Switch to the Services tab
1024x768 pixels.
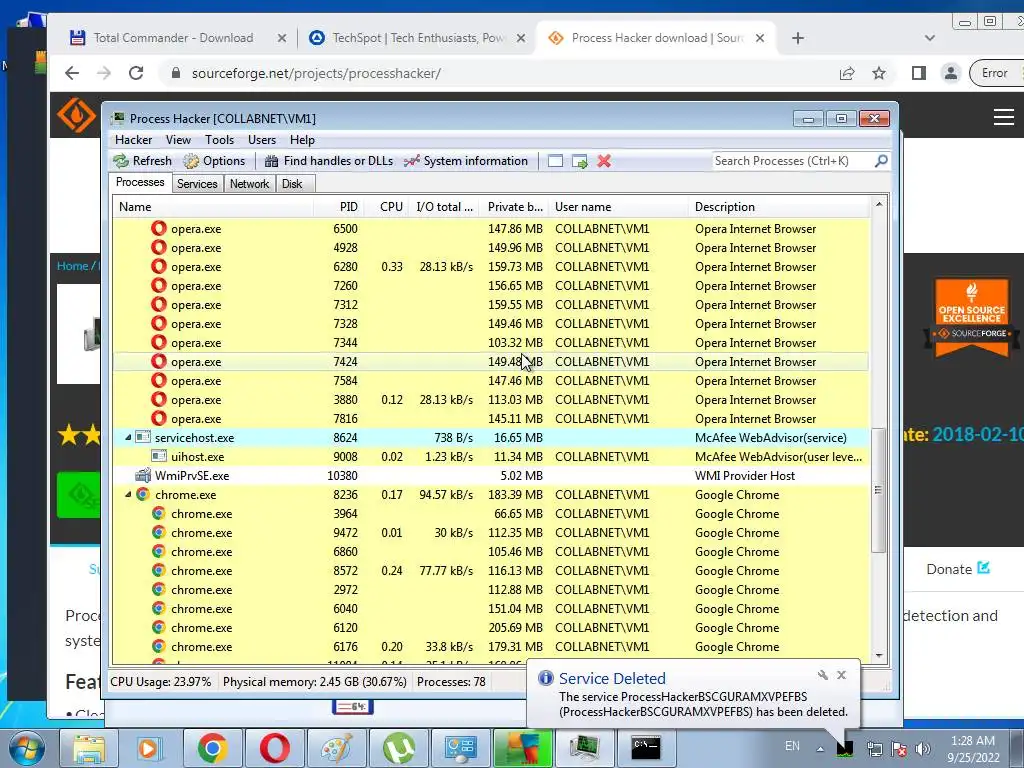click(197, 184)
